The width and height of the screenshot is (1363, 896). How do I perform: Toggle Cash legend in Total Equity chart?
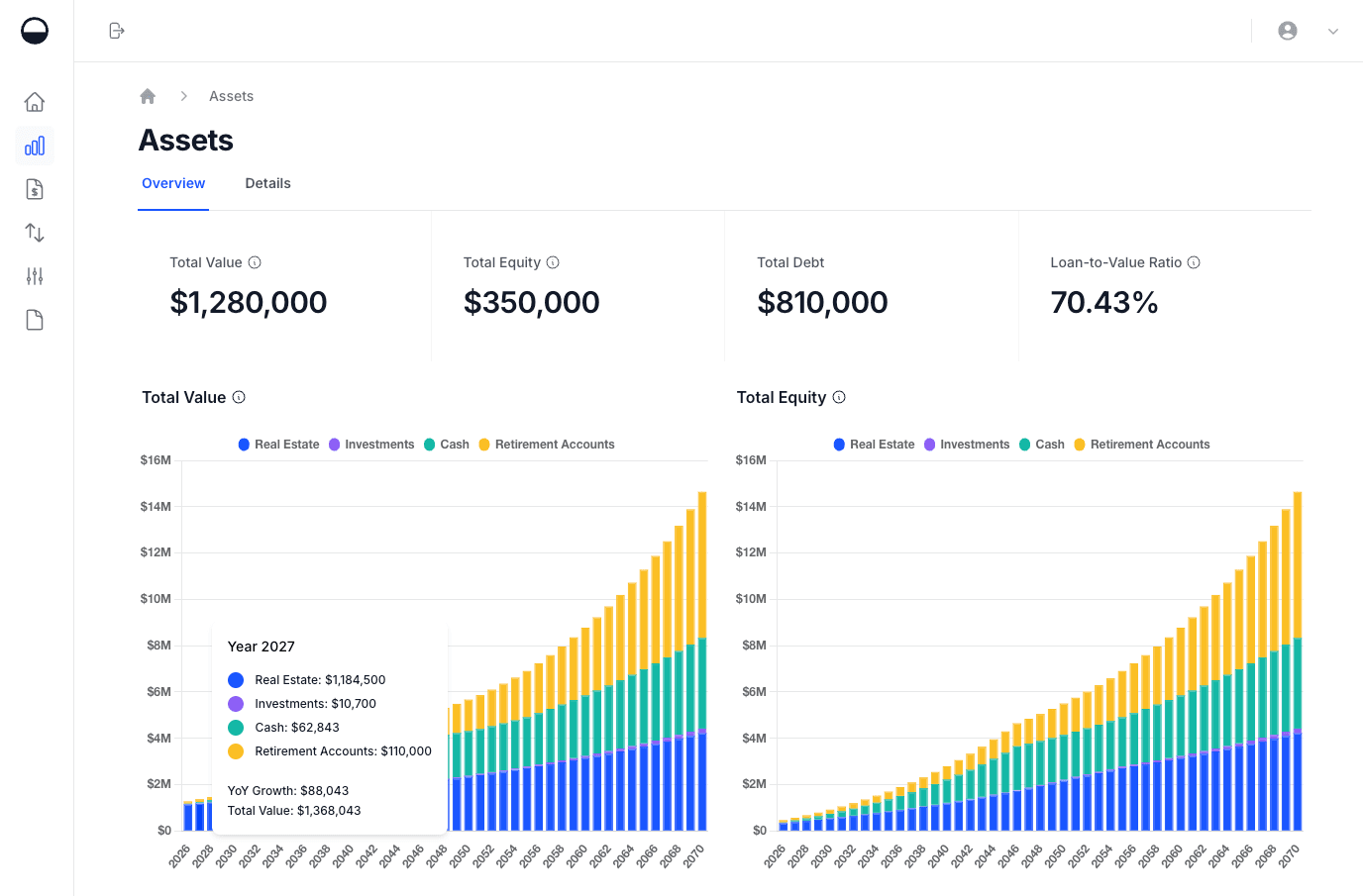point(1042,445)
